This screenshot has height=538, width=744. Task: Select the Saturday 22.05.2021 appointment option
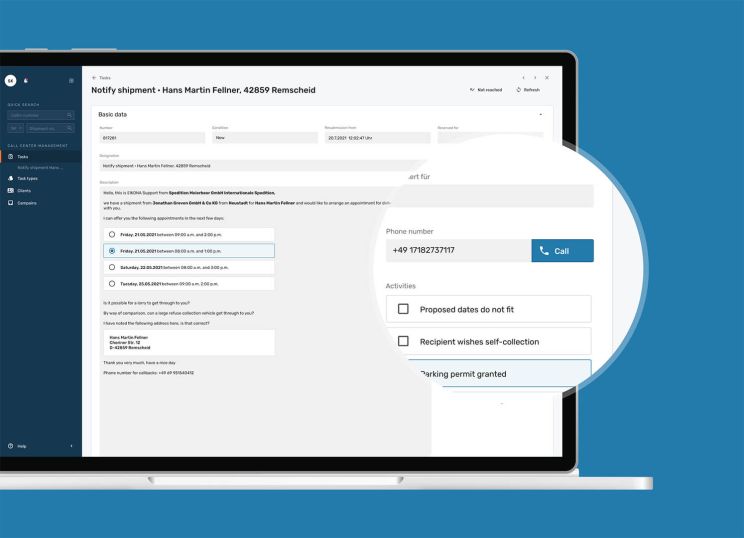coord(111,267)
